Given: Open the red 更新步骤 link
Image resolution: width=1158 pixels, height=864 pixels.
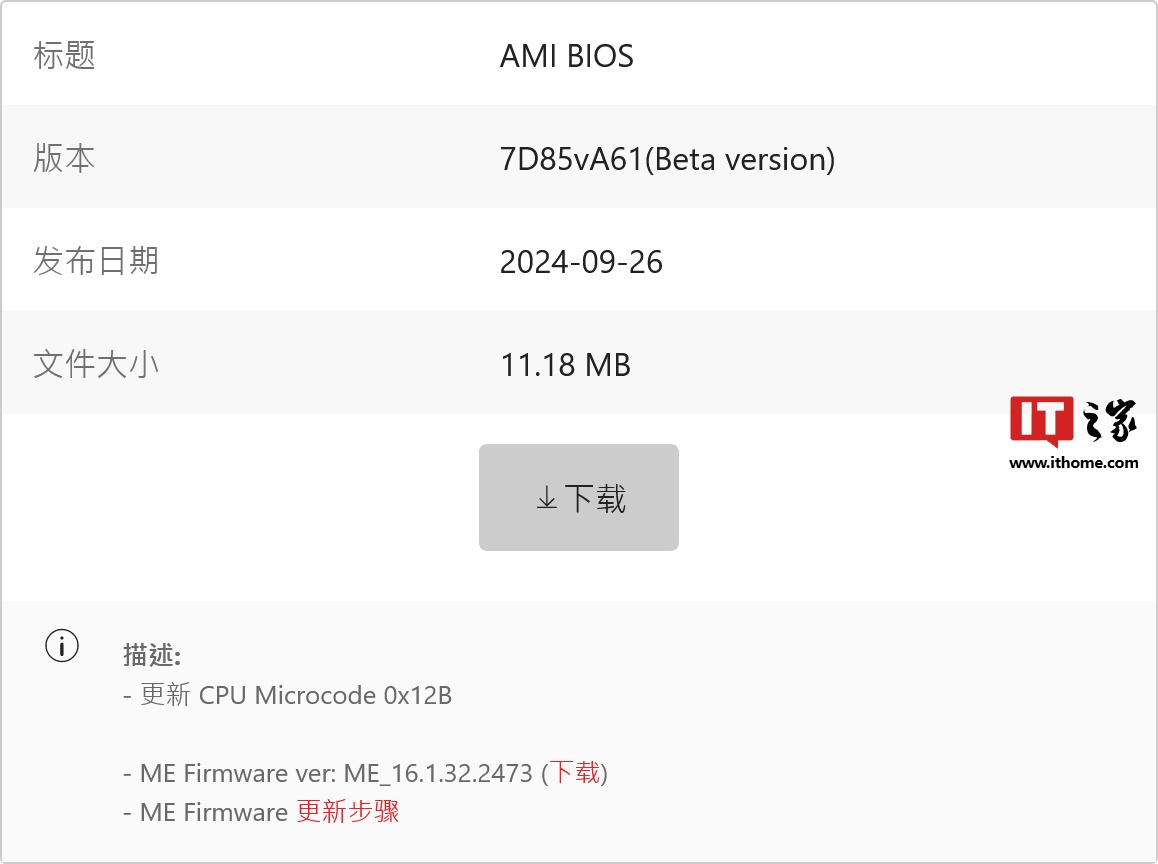Looking at the screenshot, I should pyautogui.click(x=348, y=811).
